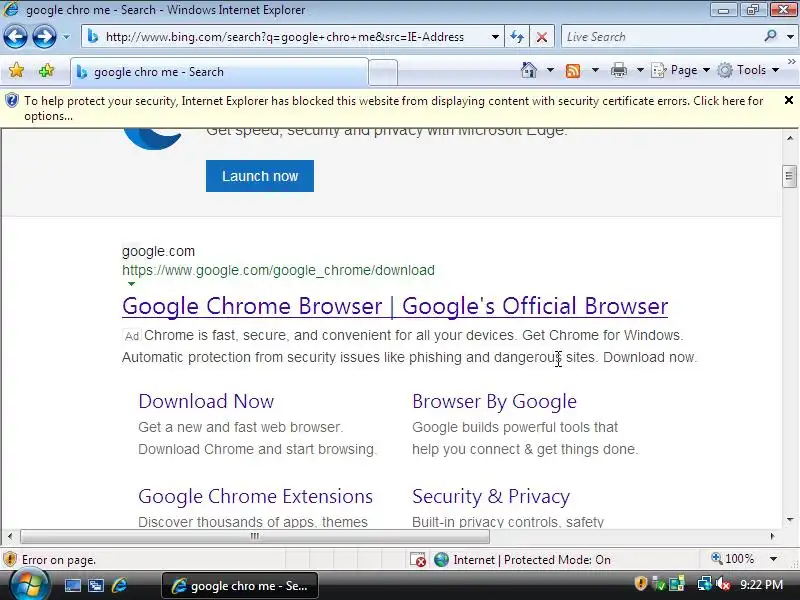Click the vertical scrollbar up arrow

tap(790, 138)
